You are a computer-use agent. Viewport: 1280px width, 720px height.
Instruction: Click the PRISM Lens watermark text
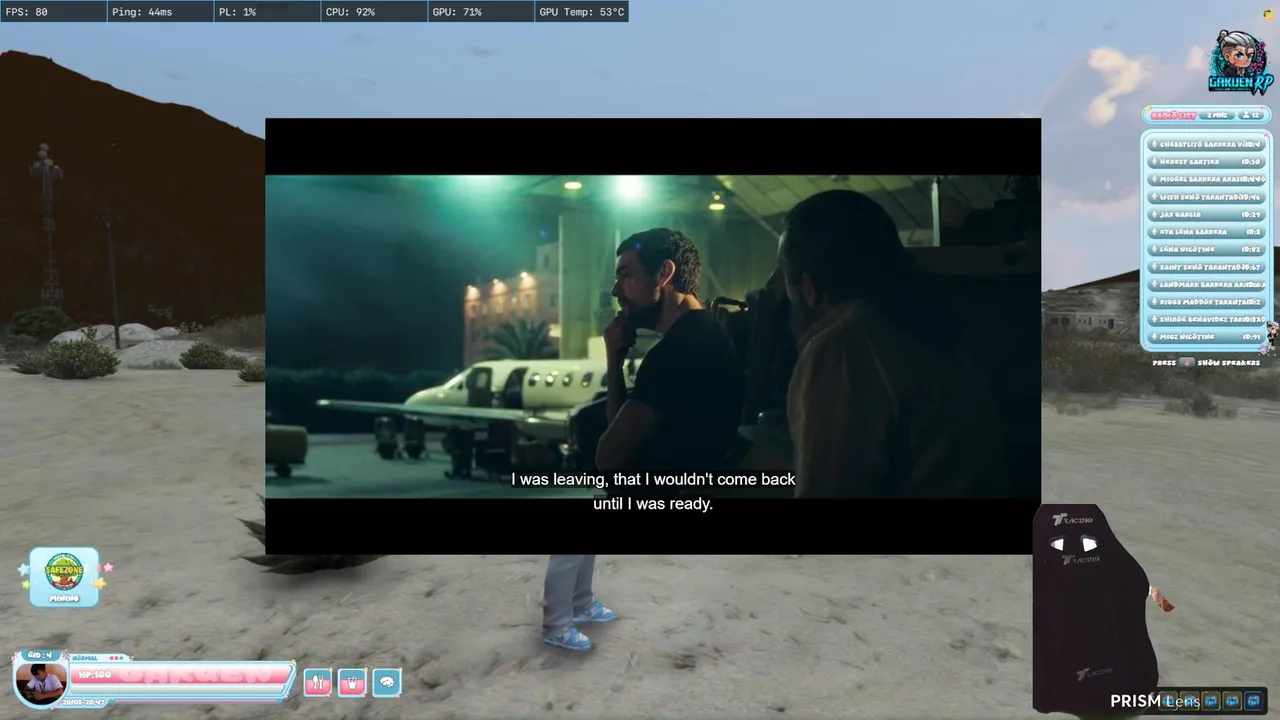tap(1154, 701)
